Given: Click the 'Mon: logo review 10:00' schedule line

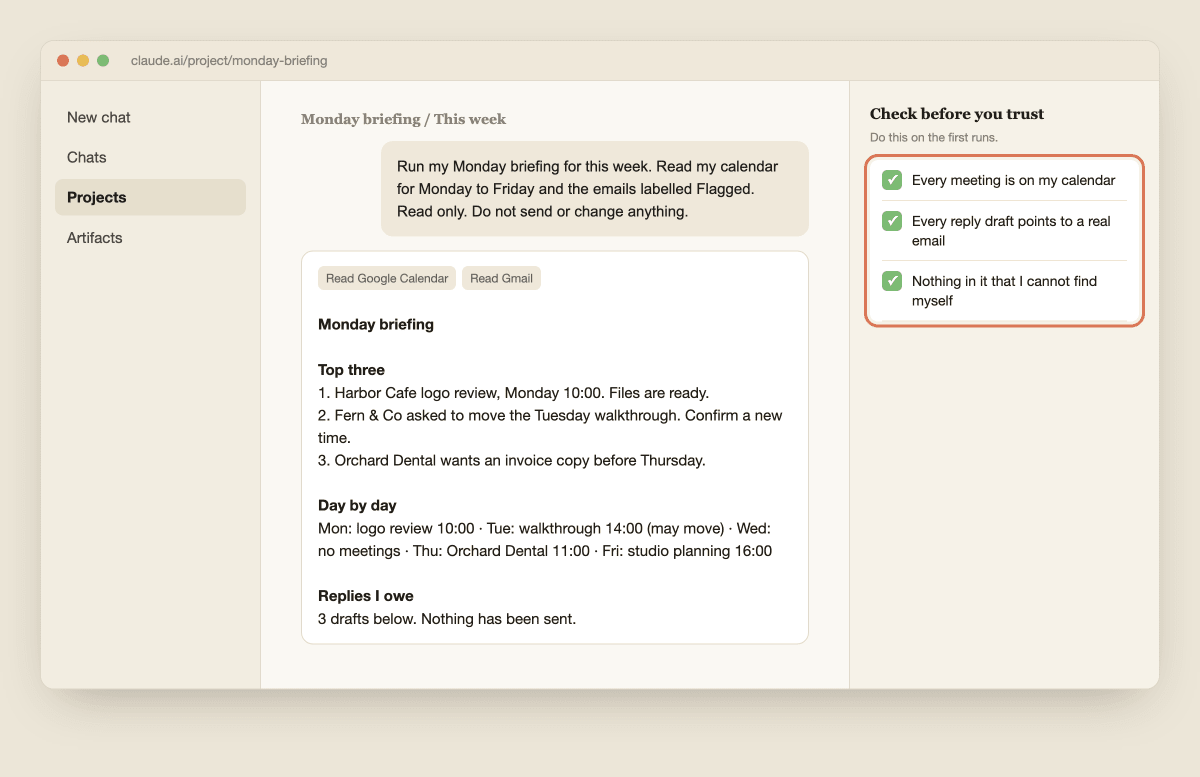Looking at the screenshot, I should pyautogui.click(x=545, y=540).
